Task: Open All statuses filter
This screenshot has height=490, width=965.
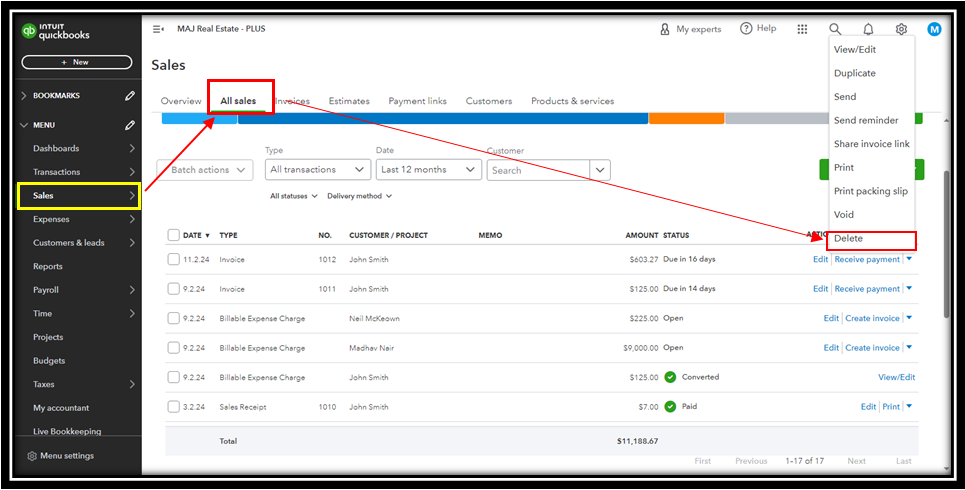Action: point(294,196)
